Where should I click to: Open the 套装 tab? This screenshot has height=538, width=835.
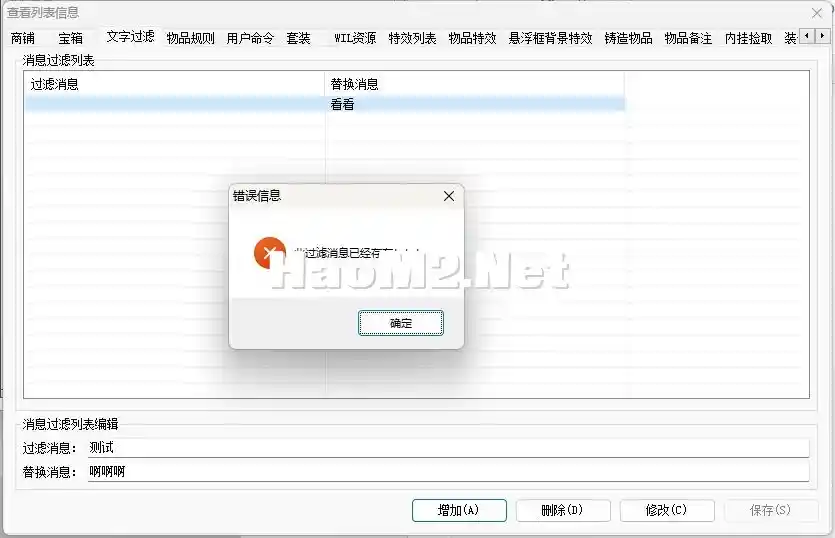pos(298,38)
